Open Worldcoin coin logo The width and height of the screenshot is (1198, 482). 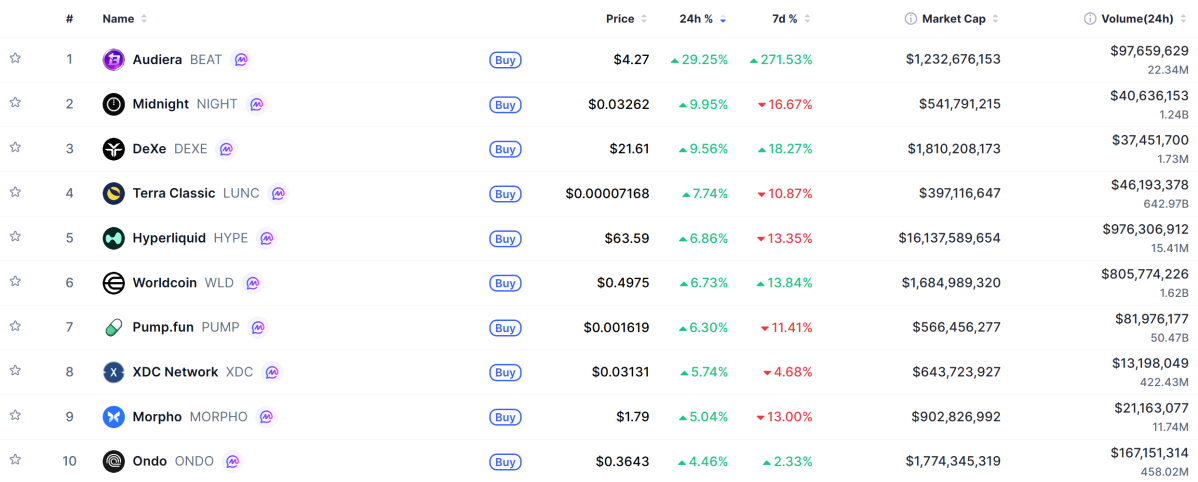[114, 283]
